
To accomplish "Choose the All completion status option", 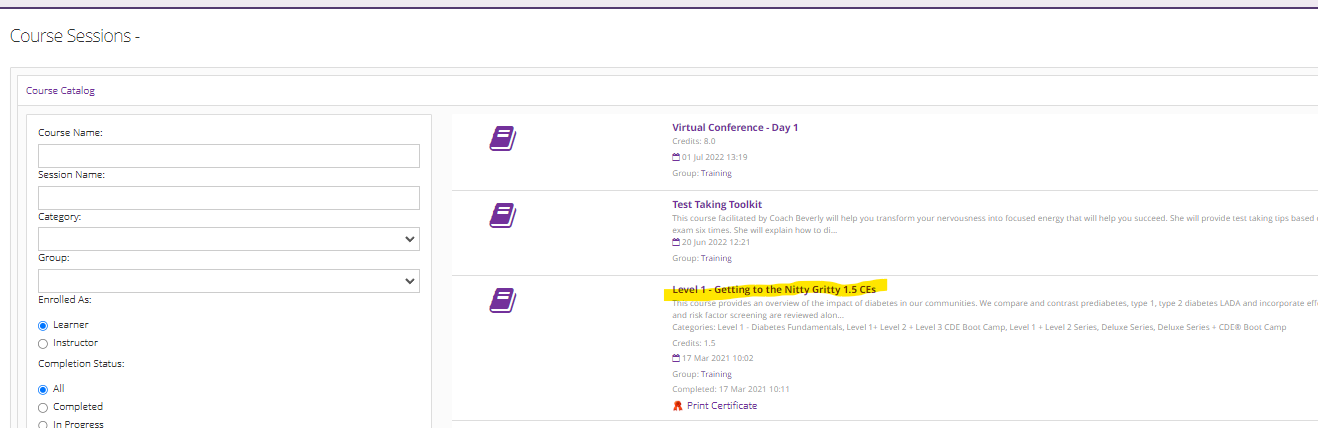I will coord(43,389).
